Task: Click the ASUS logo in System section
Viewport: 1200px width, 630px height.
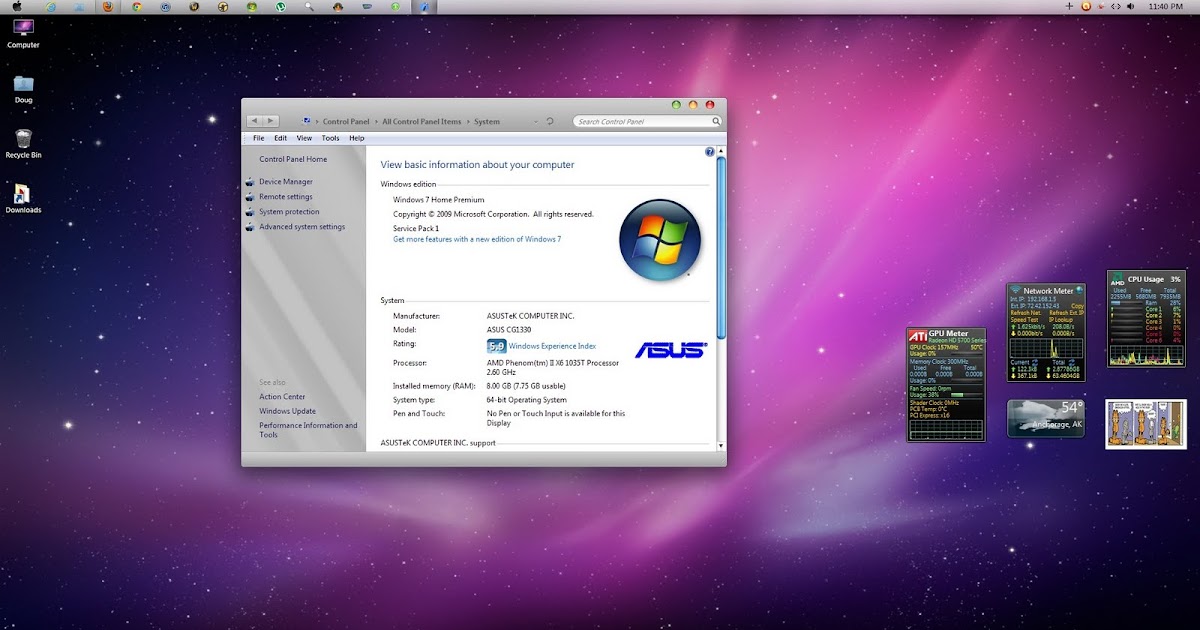Action: tap(671, 350)
